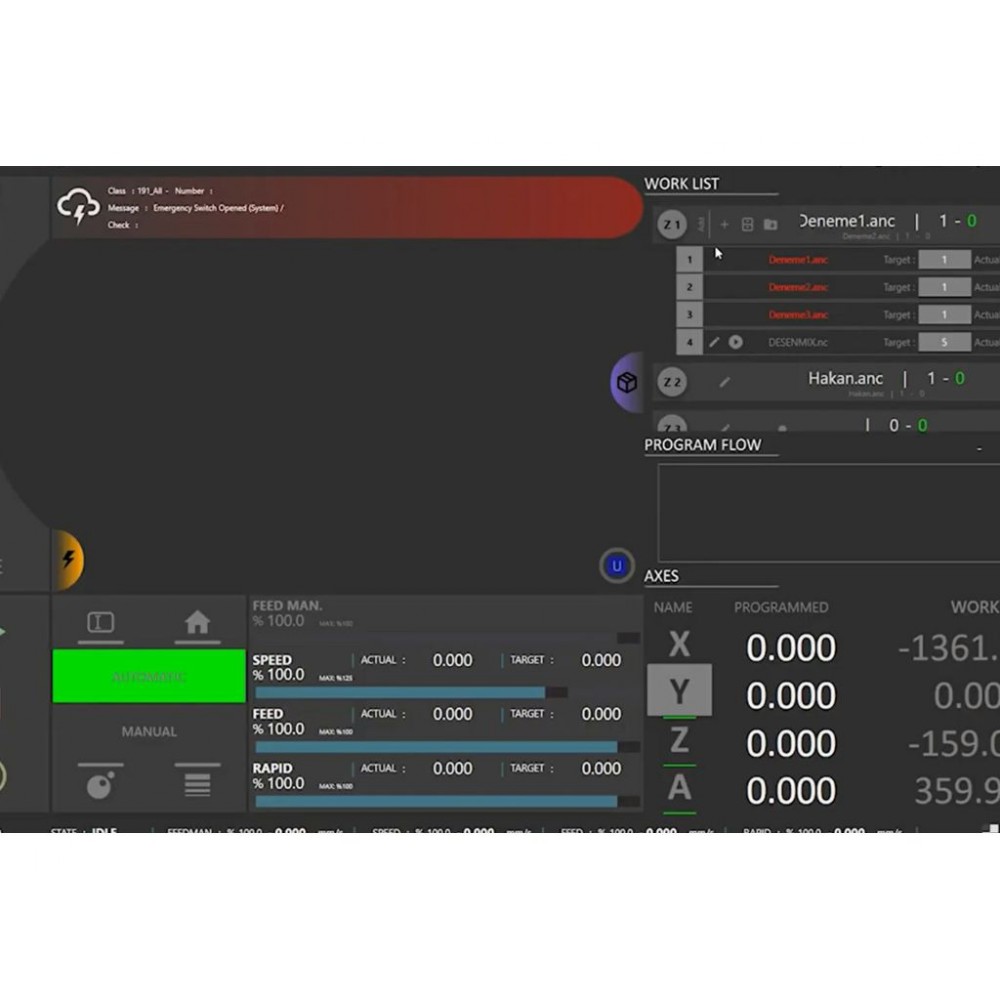The height and width of the screenshot is (1000, 1000).
Task: Select Deneme2.anc in the work list
Action: (798, 288)
